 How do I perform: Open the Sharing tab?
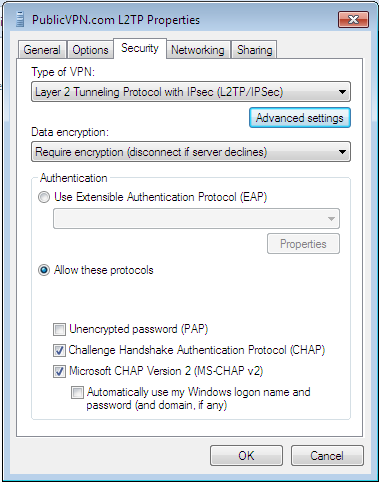tap(255, 50)
